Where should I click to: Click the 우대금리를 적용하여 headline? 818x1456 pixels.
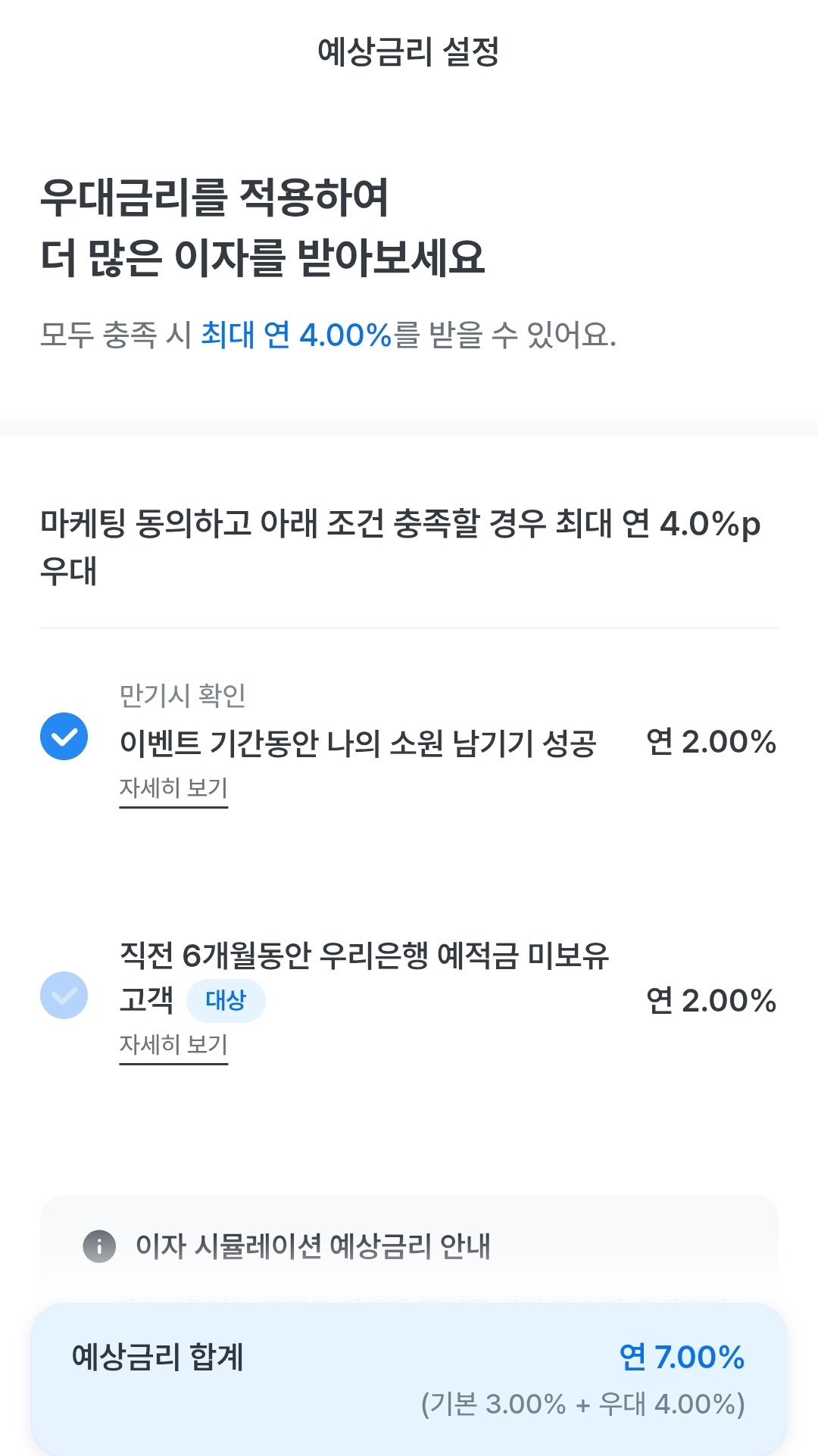[214, 198]
